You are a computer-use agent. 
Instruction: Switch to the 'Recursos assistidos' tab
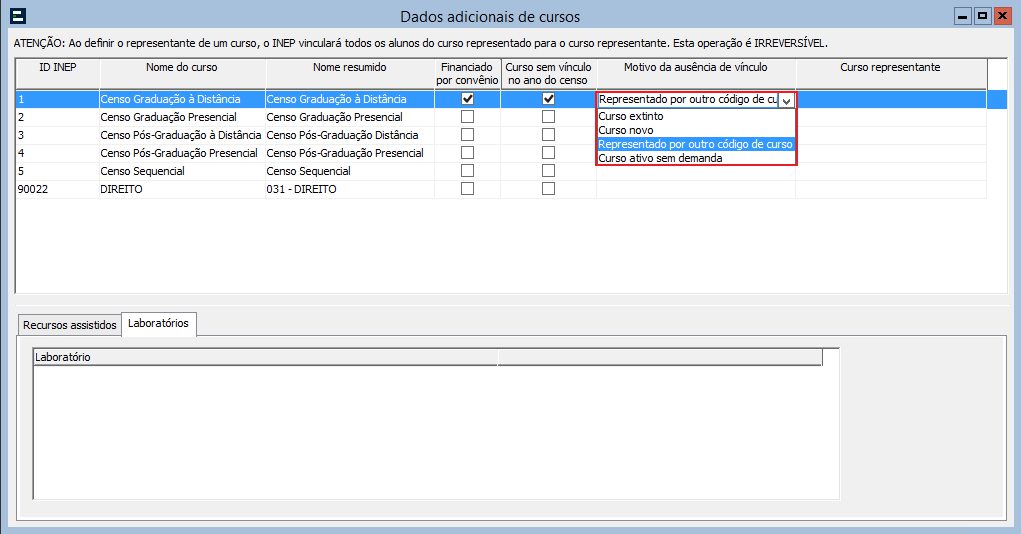(x=70, y=325)
